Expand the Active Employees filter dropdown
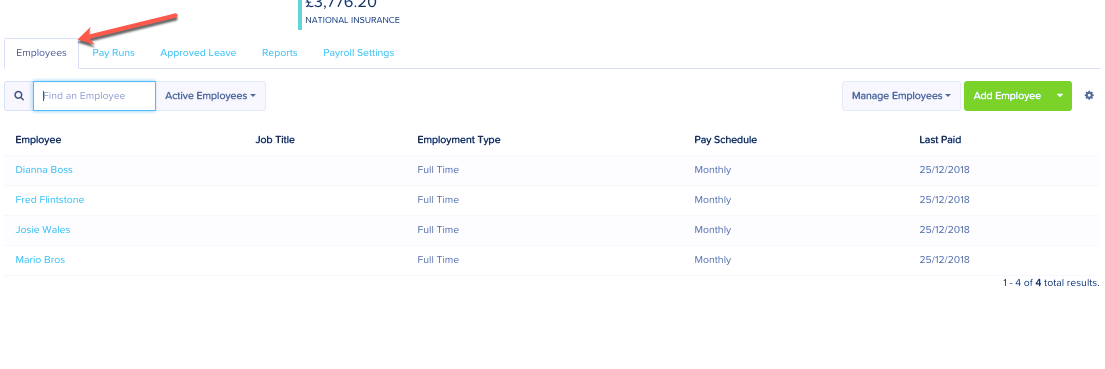This screenshot has height=369, width=1105. (x=210, y=96)
